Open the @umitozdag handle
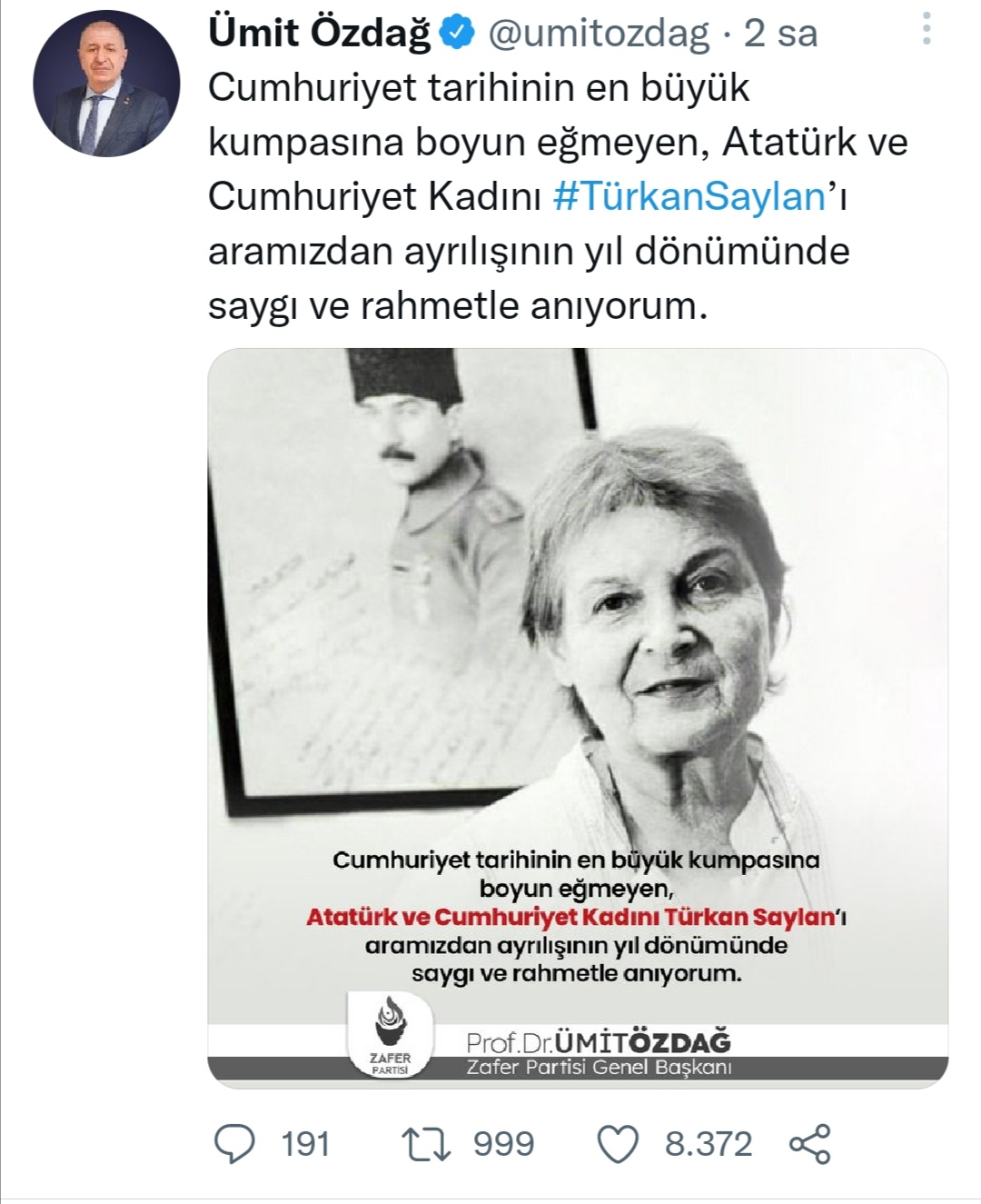This screenshot has height=1204, width=981. [599, 35]
